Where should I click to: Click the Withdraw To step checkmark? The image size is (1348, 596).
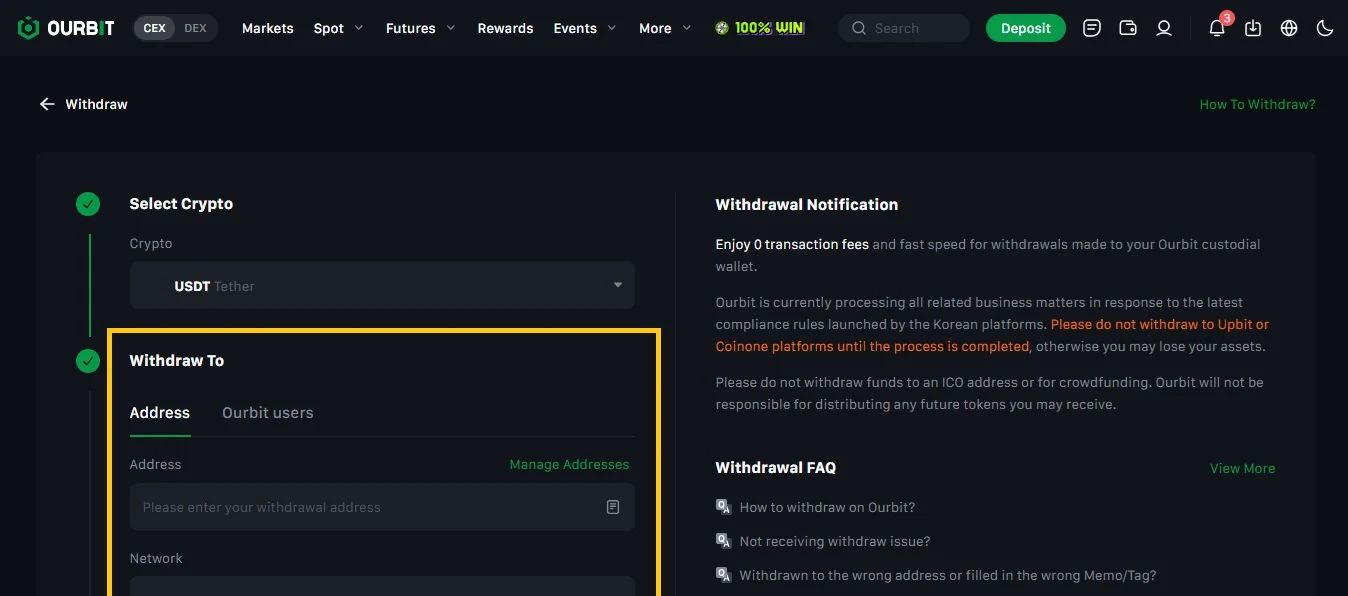pos(88,360)
